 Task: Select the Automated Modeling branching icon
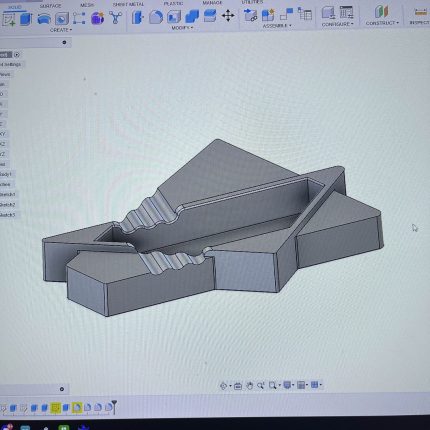pyautogui.click(x=115, y=17)
